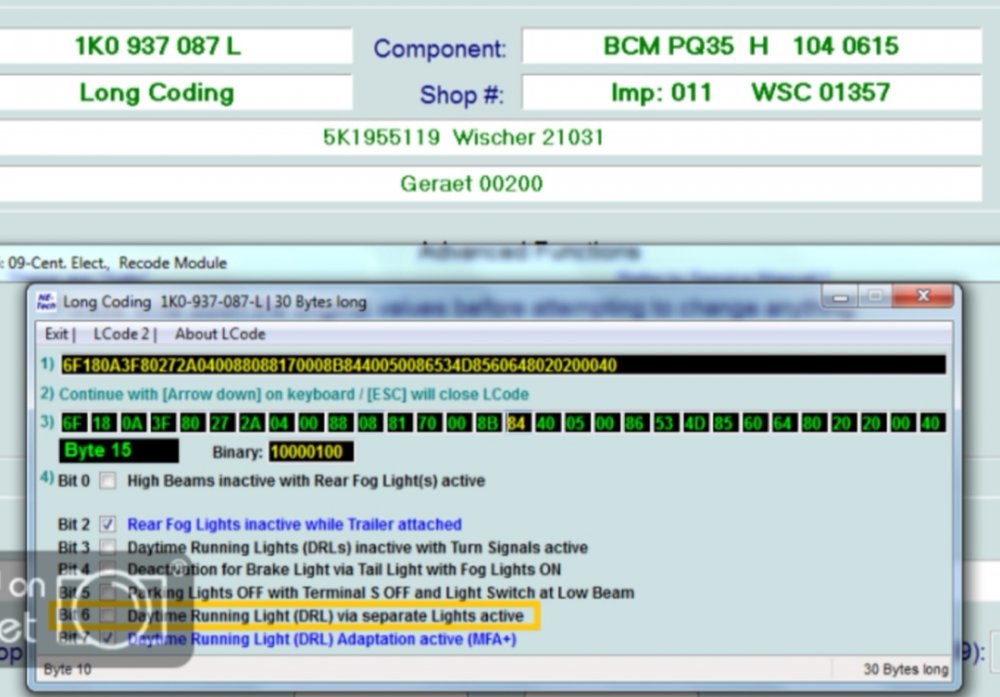Select byte cell 2A
The width and height of the screenshot is (1000, 697).
[251, 423]
